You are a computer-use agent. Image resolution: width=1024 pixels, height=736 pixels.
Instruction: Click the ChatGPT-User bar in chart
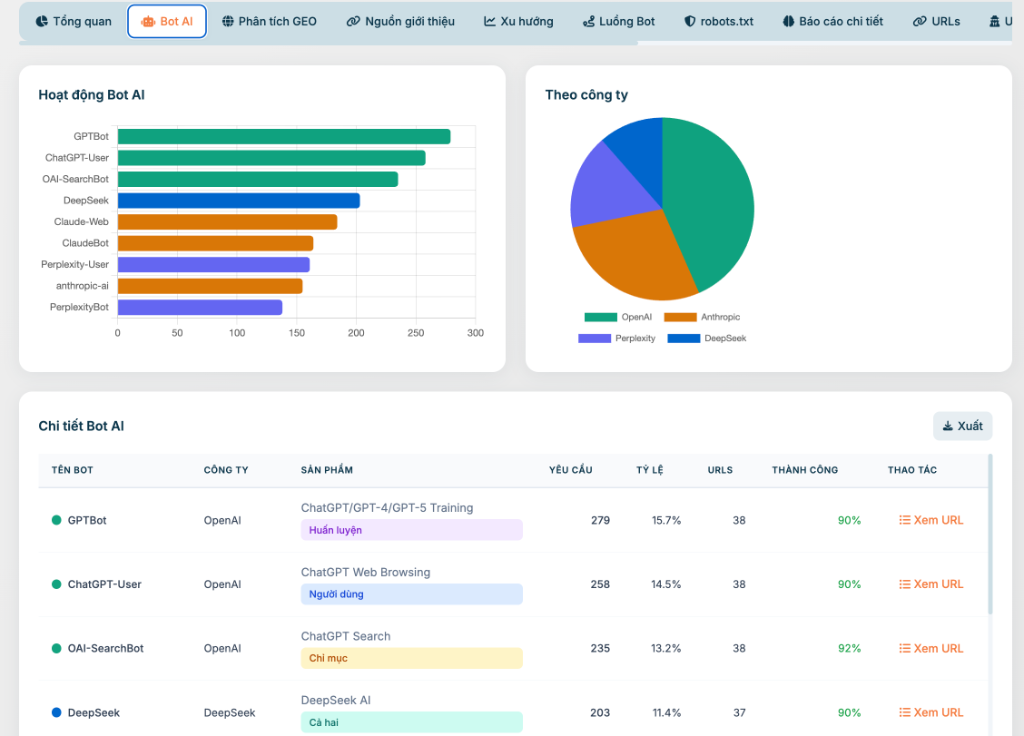pos(272,158)
